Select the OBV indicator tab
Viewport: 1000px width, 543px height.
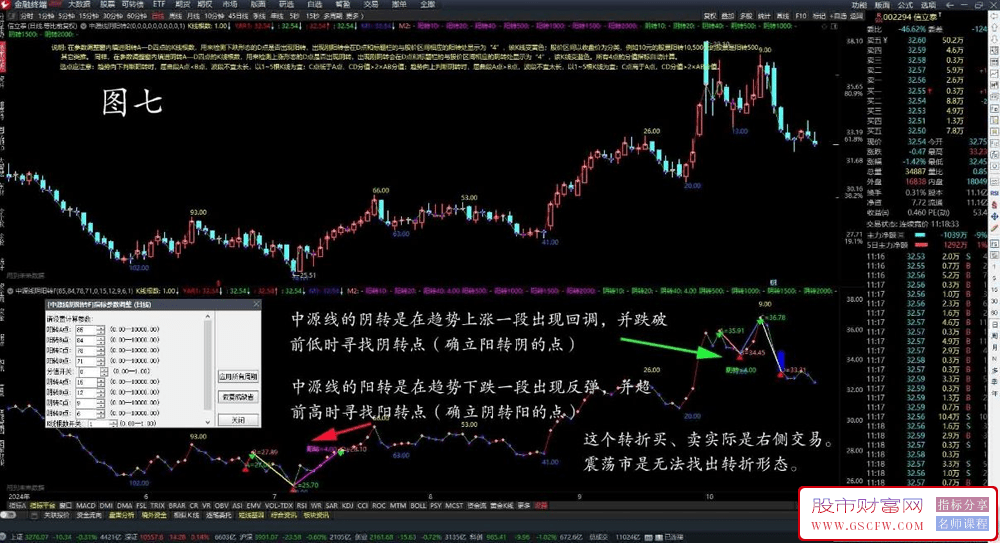click(221, 505)
